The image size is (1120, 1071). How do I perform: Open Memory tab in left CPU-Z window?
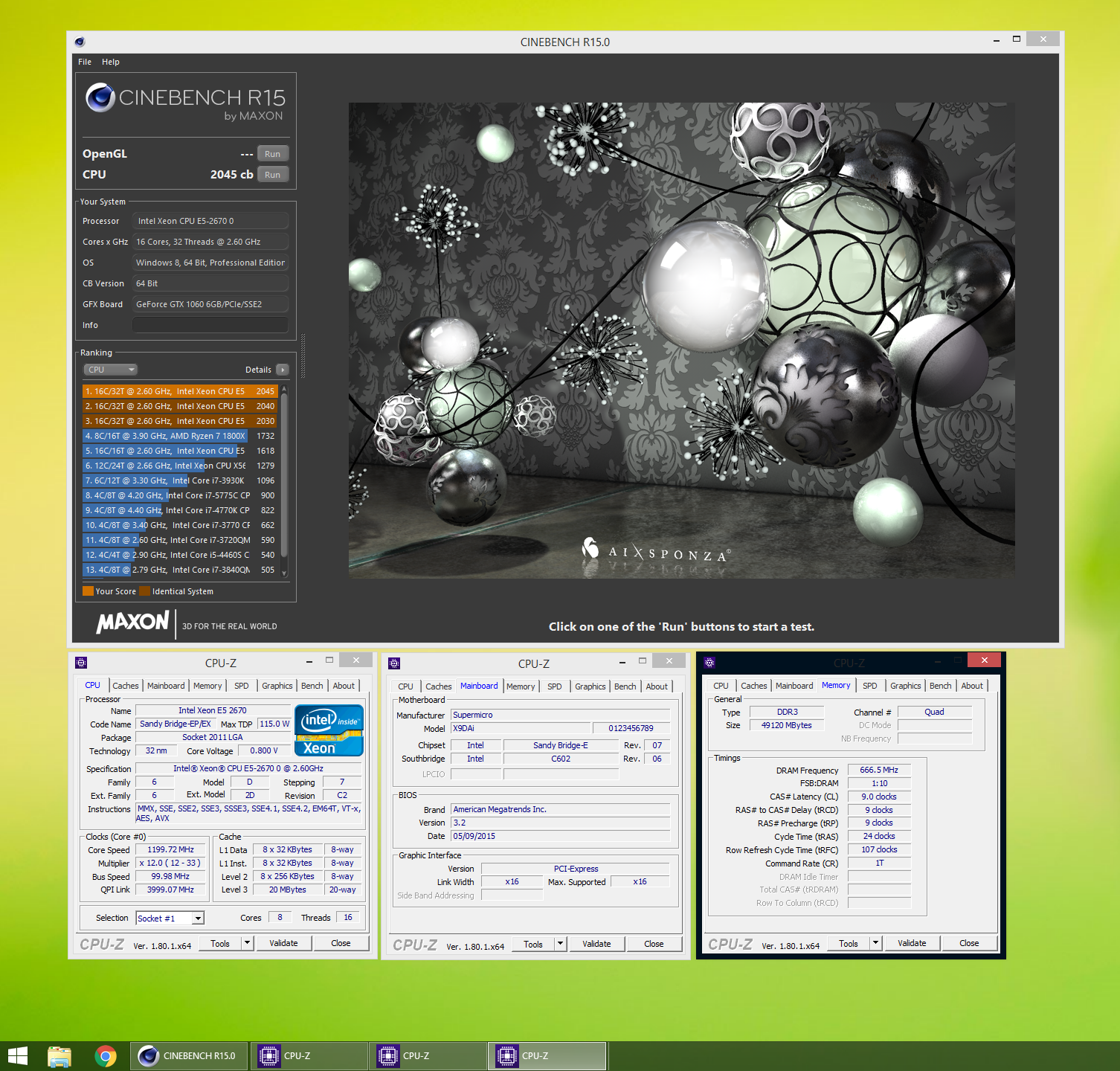[207, 686]
